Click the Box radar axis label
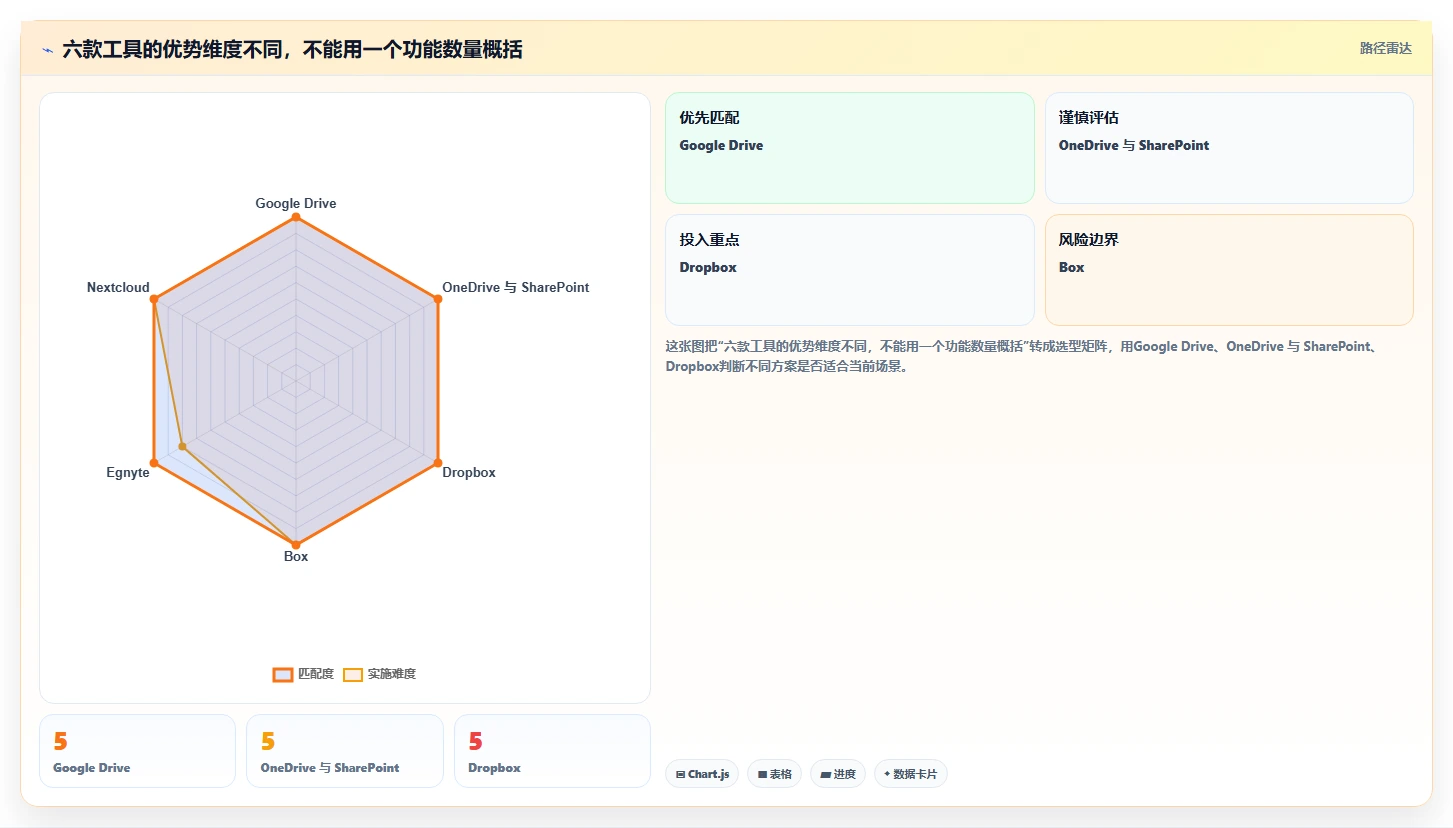 (296, 556)
